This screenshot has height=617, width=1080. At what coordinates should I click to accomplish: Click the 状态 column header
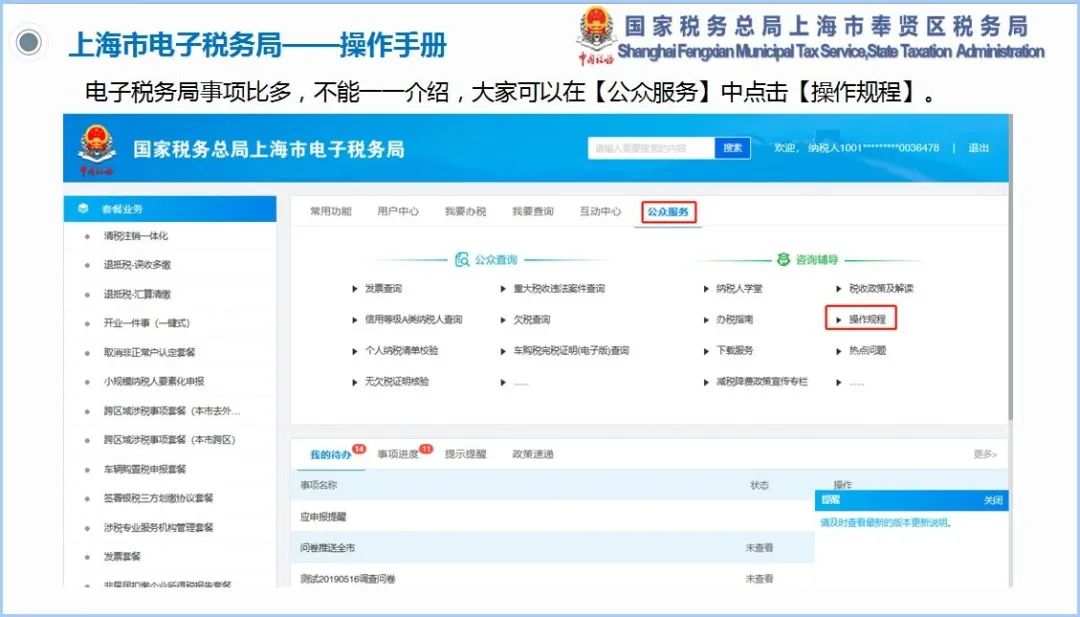coord(759,485)
